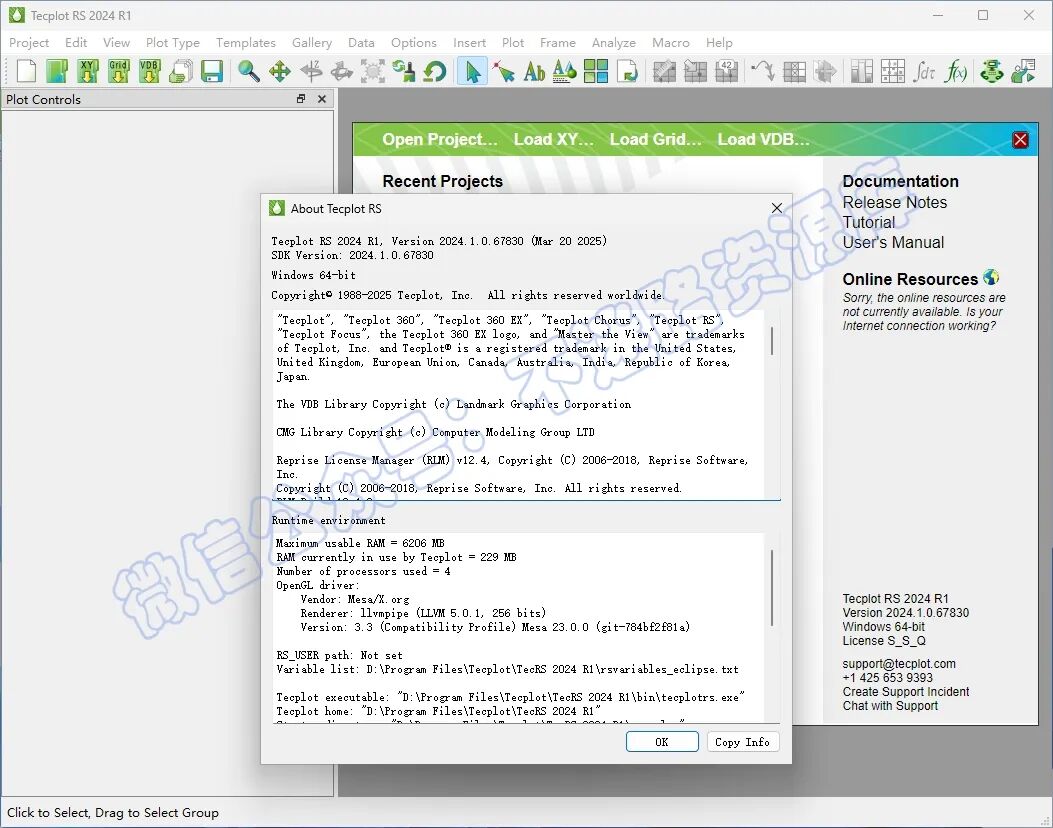Click 'Maximum usable RAM = 6206 MB' line
Viewport: 1053px width, 828px height.
(x=361, y=543)
